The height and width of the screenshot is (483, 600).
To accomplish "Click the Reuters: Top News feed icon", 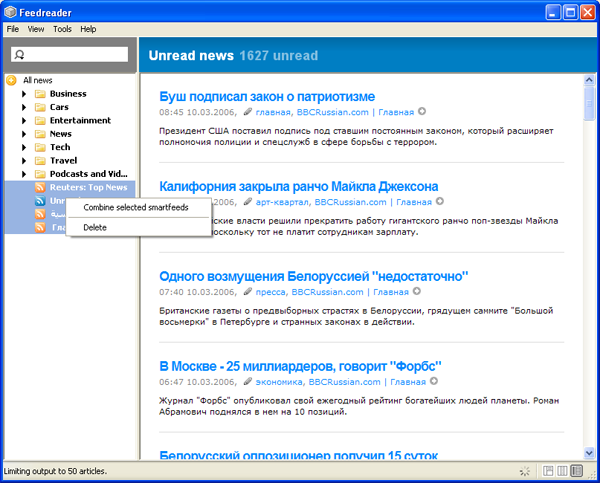I will tap(40, 187).
